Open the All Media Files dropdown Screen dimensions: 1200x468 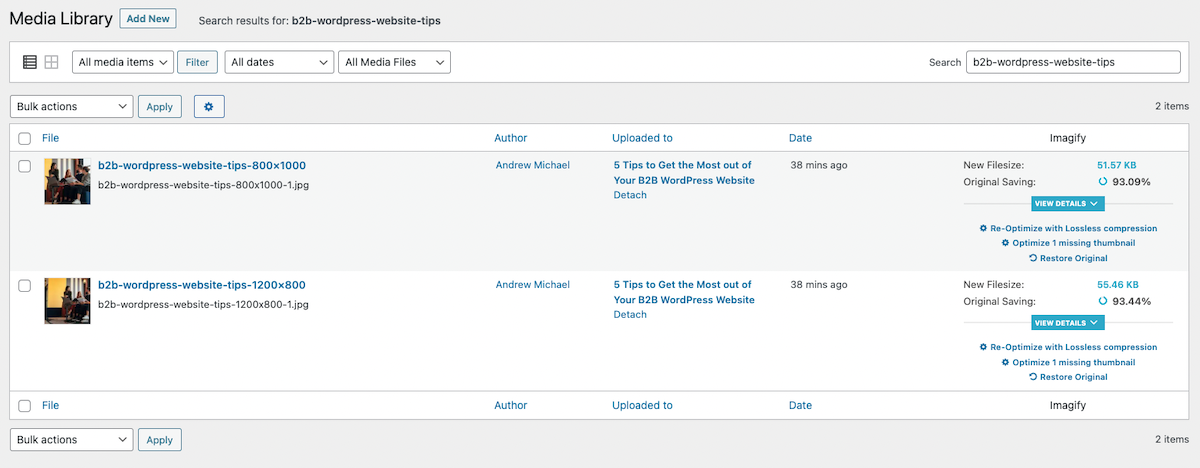pos(395,62)
